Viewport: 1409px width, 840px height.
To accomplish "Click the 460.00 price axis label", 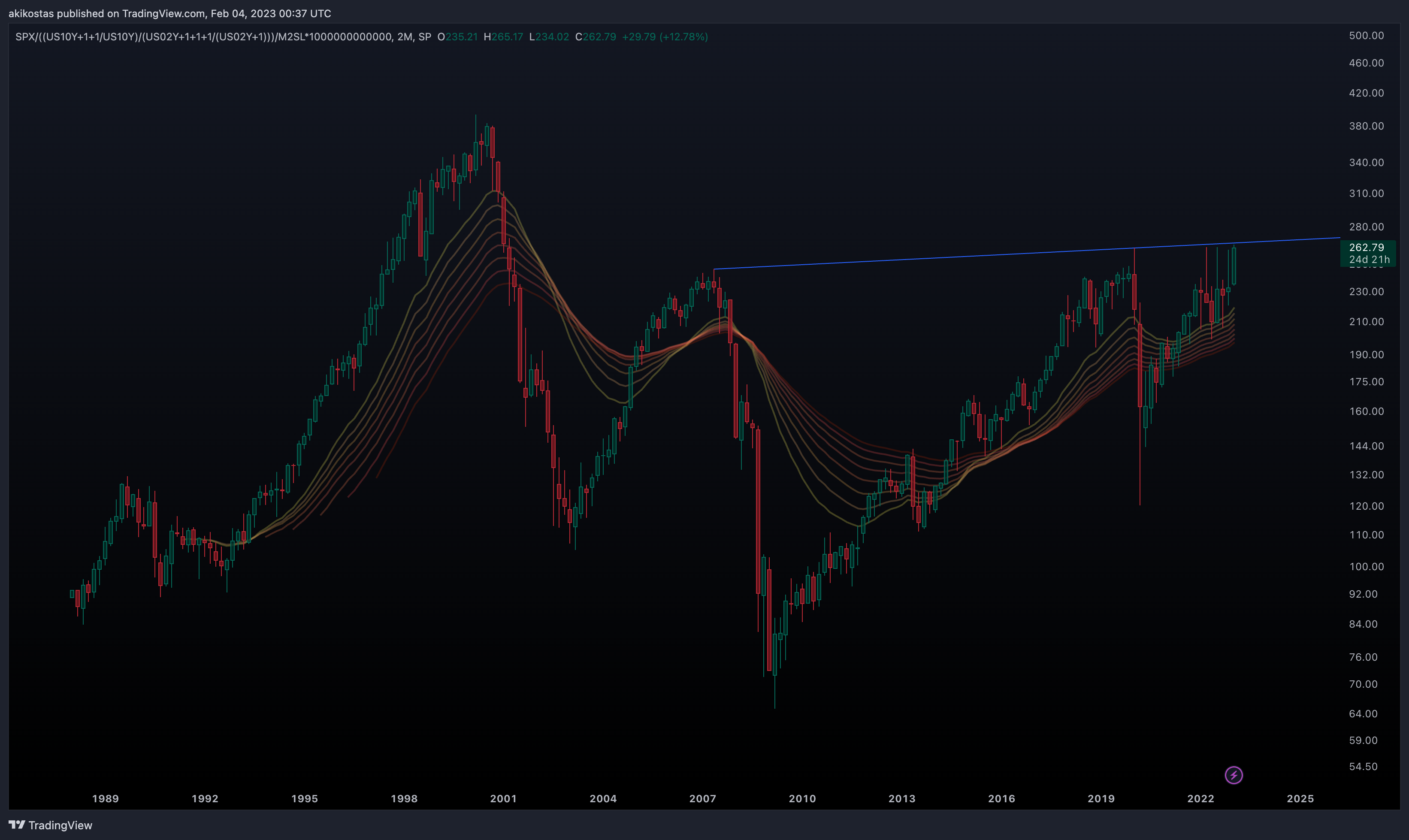I will pyautogui.click(x=1367, y=63).
